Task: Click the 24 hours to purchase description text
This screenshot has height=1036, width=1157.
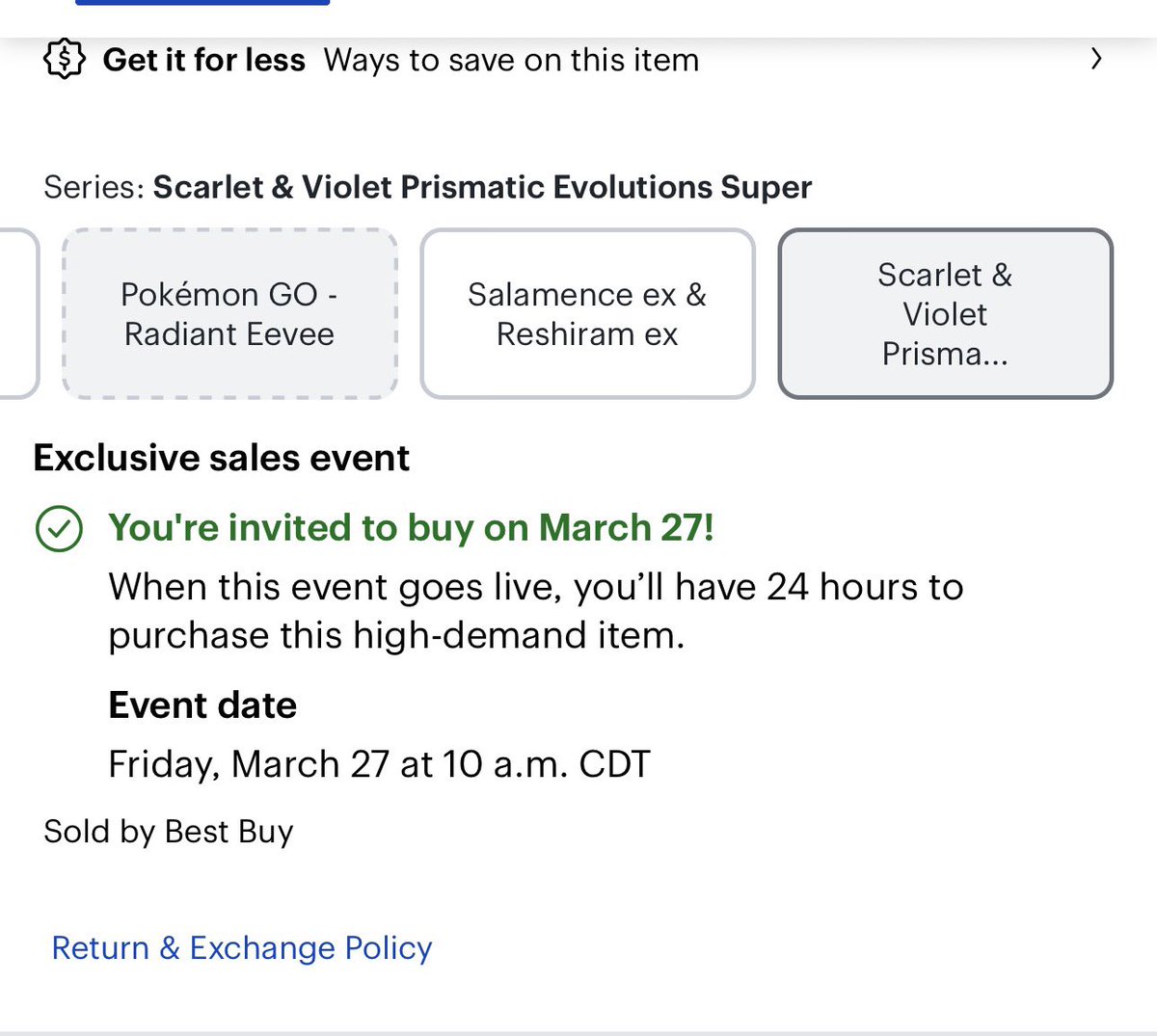Action: (535, 611)
